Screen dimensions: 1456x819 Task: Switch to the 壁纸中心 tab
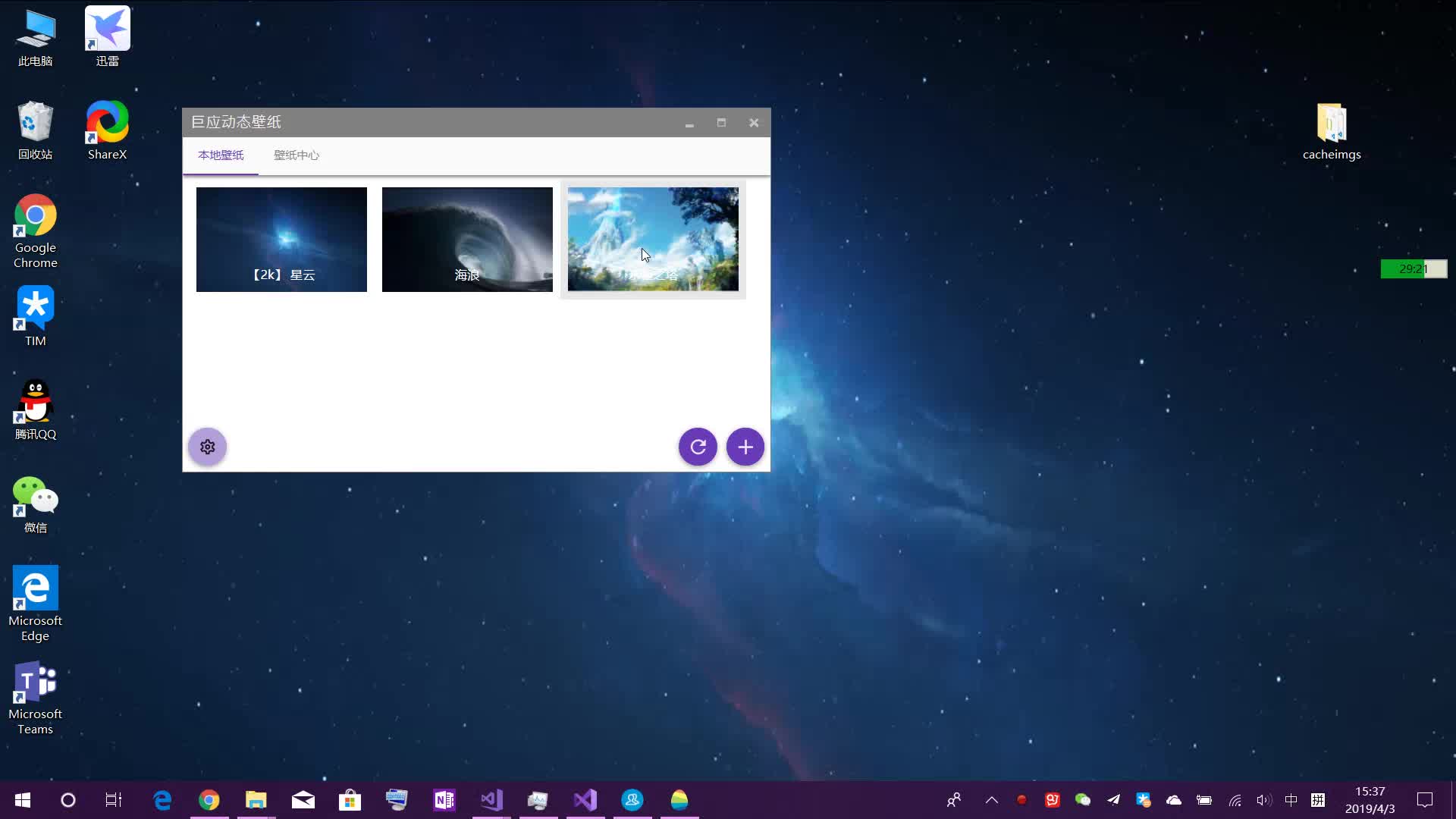pos(297,155)
